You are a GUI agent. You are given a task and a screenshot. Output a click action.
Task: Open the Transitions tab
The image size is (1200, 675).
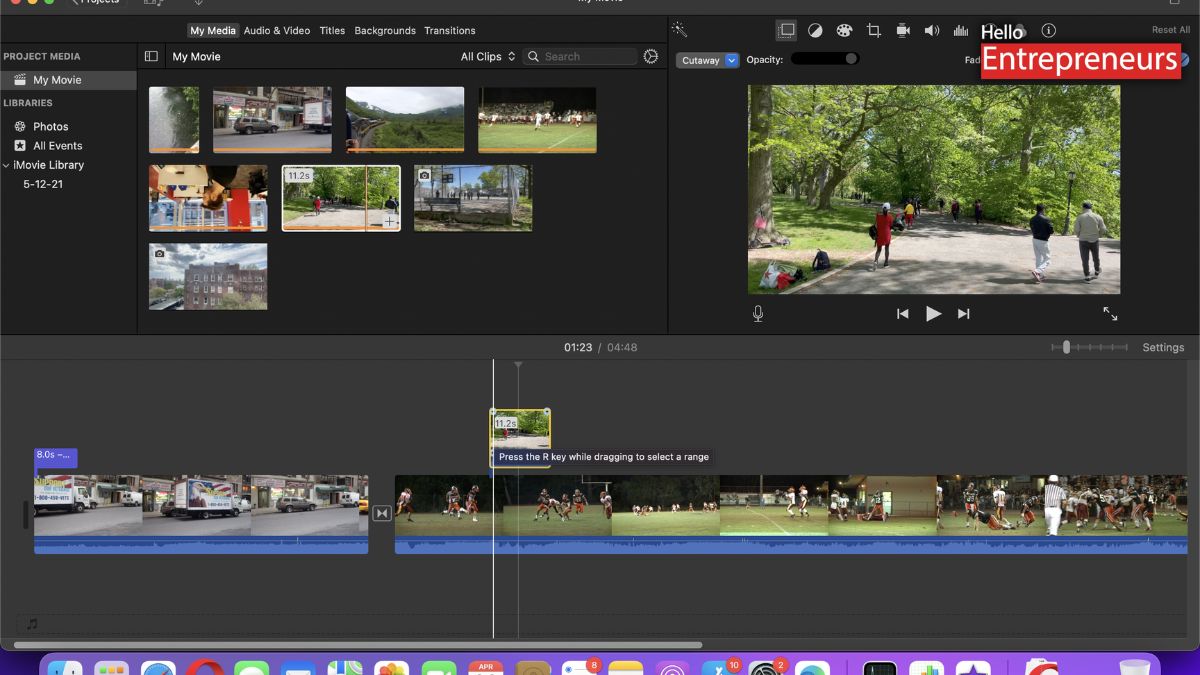coord(450,30)
